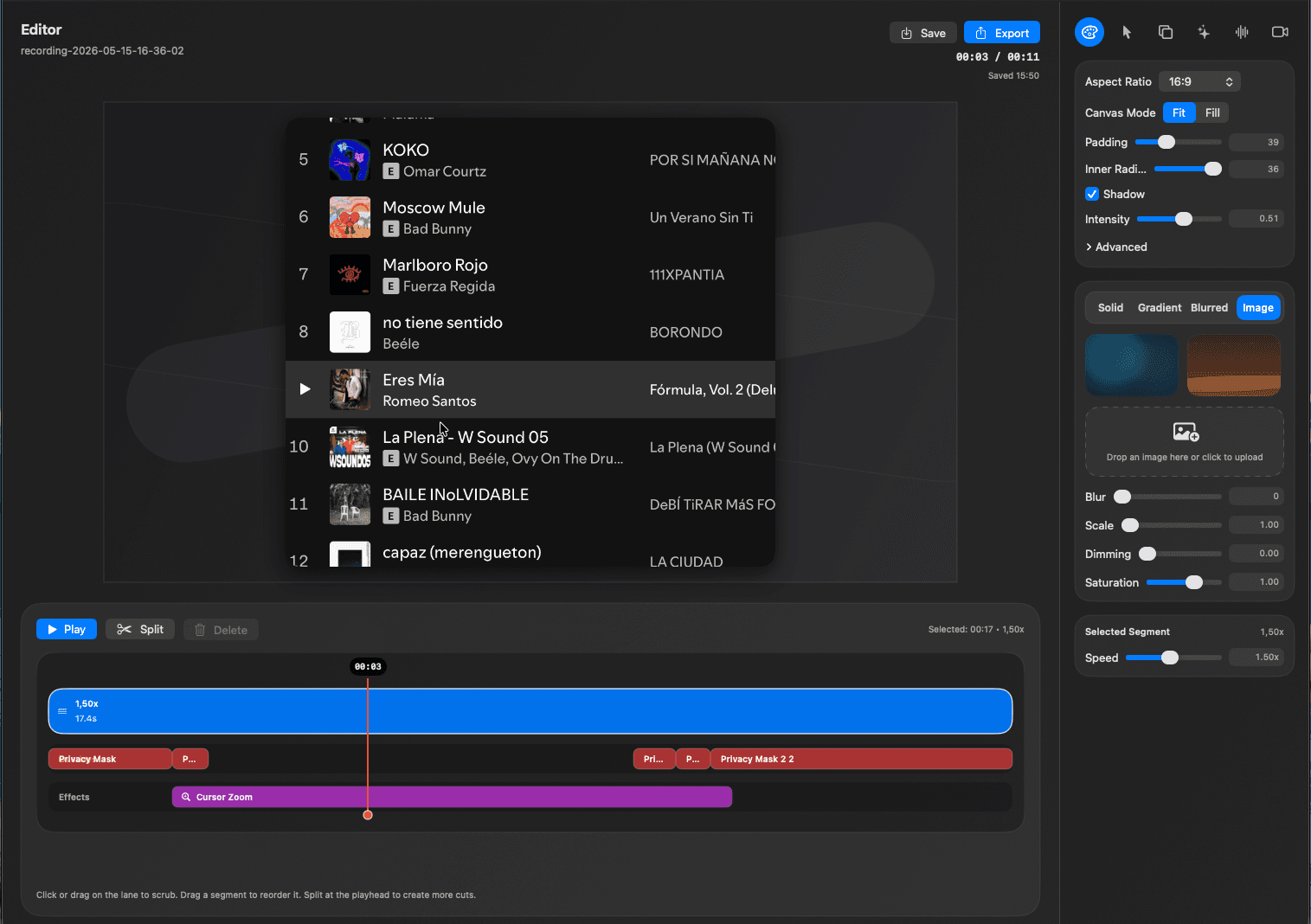Image resolution: width=1311 pixels, height=924 pixels.
Task: Toggle the Shadow checkbox
Action: click(x=1092, y=194)
